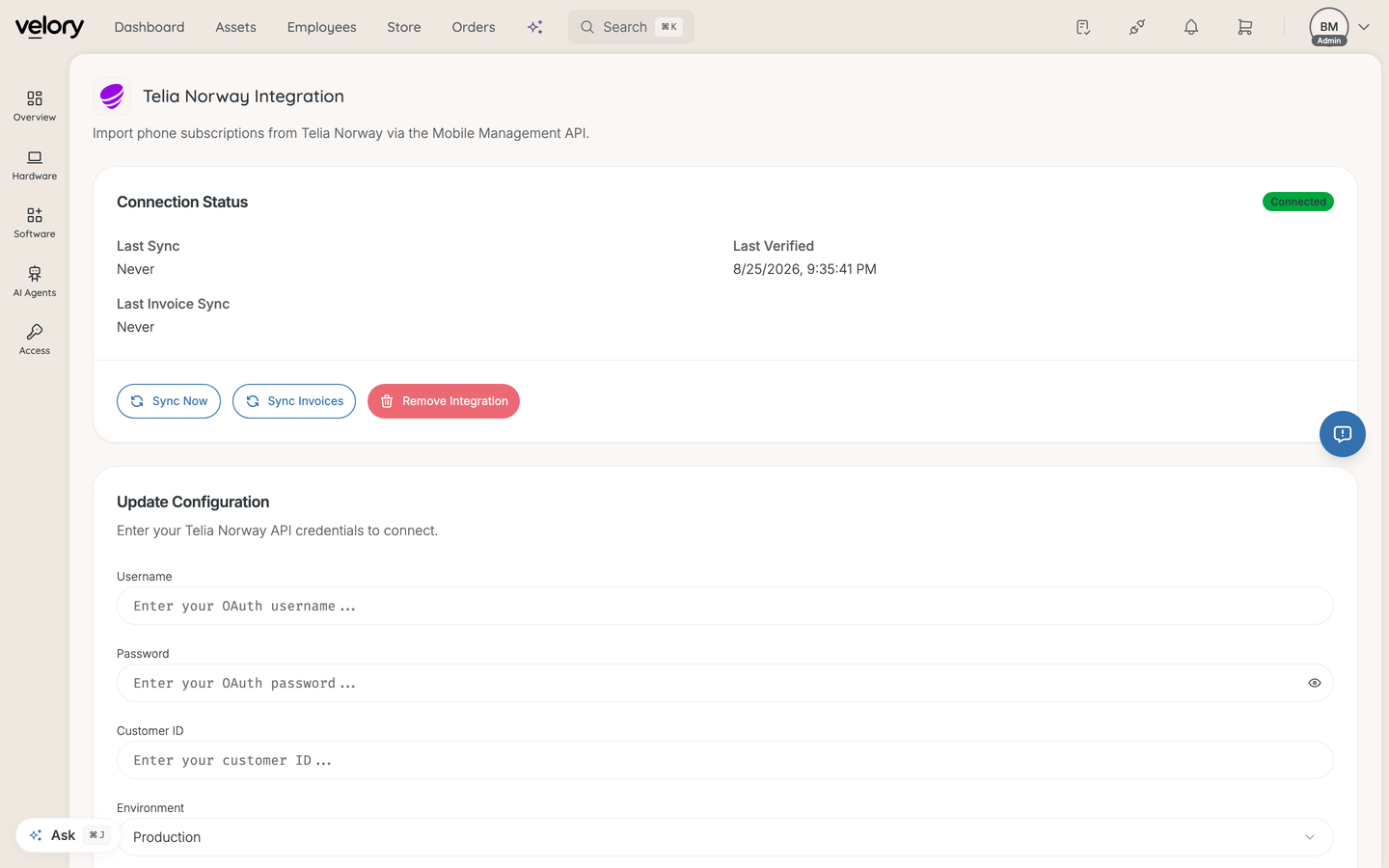Go to the Orders tab
The height and width of the screenshot is (868, 1389).
click(x=474, y=27)
